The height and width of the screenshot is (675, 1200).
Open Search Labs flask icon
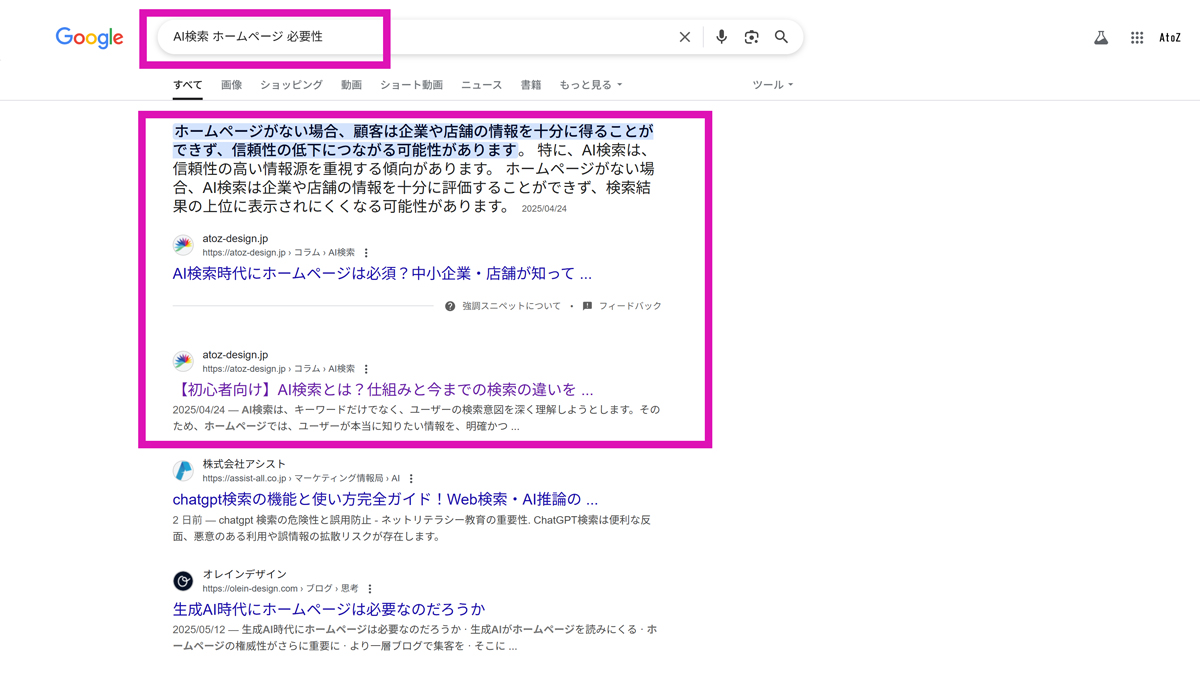click(1101, 38)
